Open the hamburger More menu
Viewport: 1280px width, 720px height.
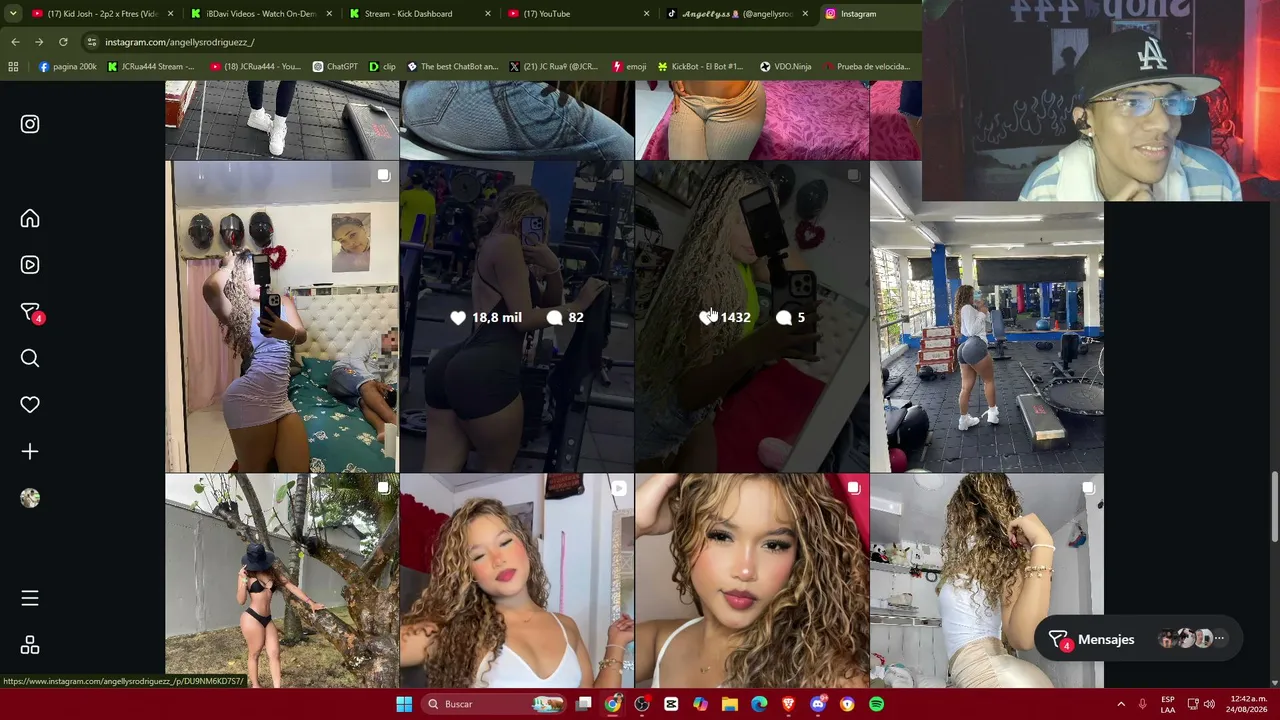pos(30,598)
